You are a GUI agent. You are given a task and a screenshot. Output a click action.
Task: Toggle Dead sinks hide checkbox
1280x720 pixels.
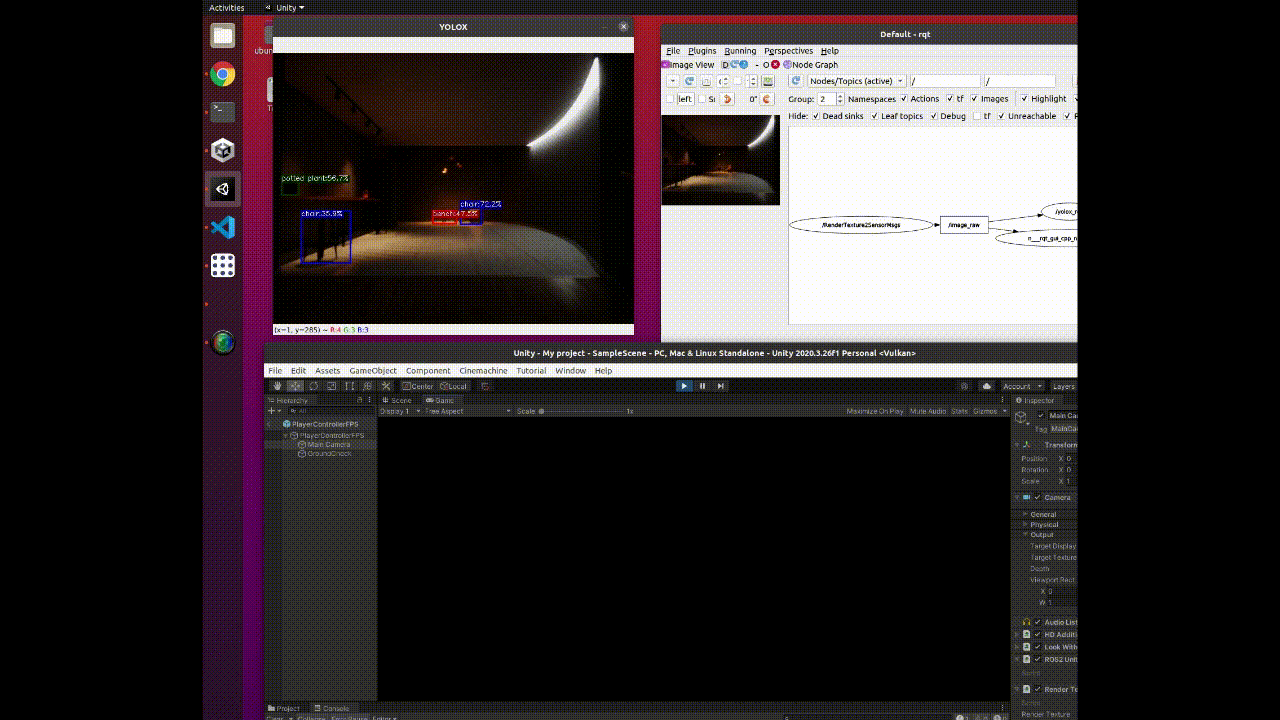(x=816, y=116)
